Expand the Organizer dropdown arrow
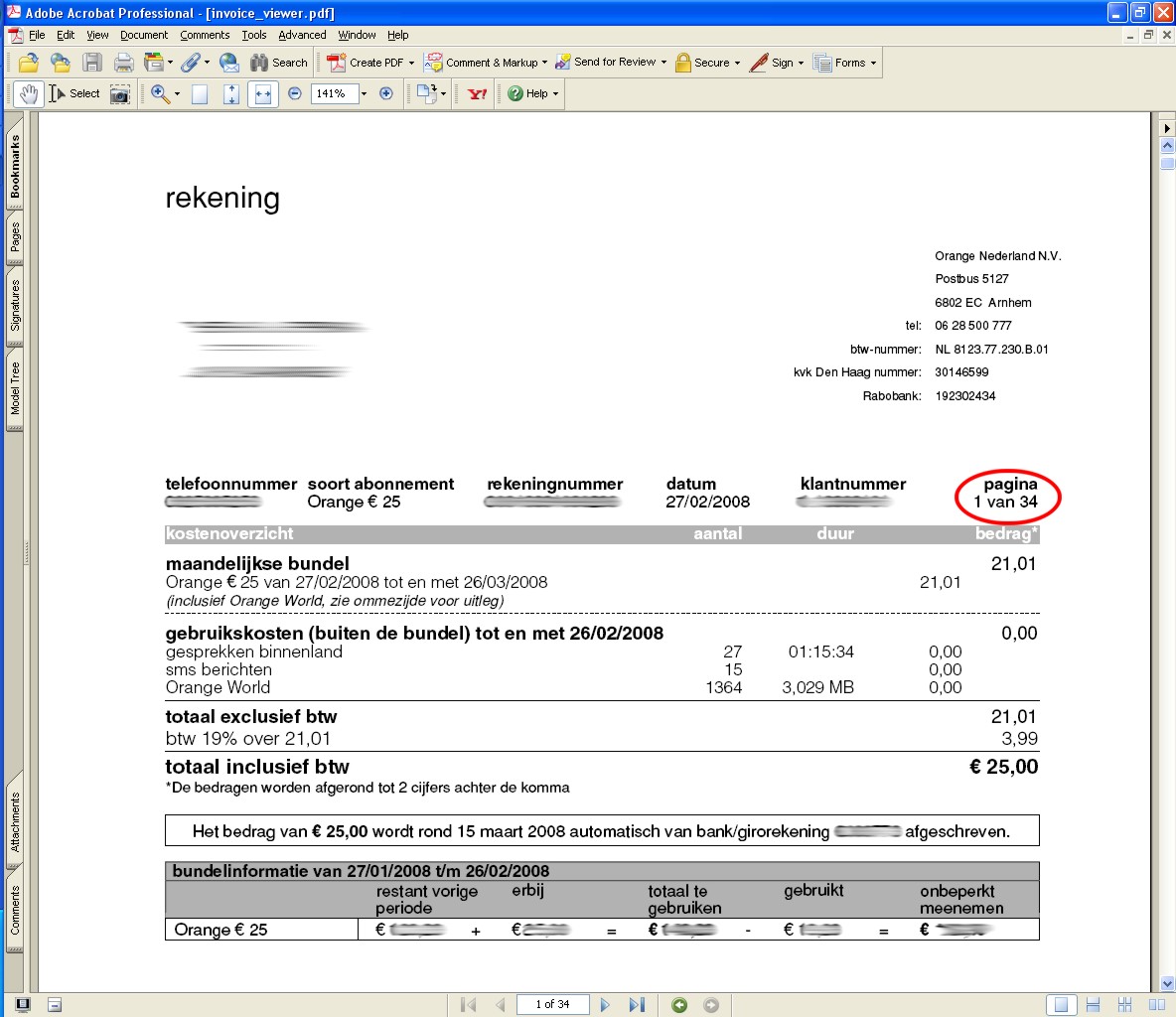1176x1017 pixels. coord(170,63)
